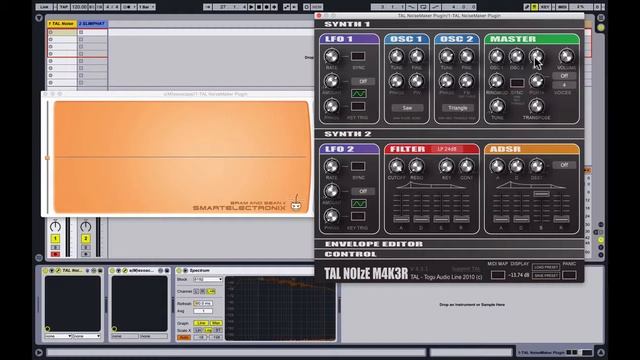Open the ADSR destination dropdown showing Off
Viewport: 640px width, 360px height.
(x=564, y=165)
